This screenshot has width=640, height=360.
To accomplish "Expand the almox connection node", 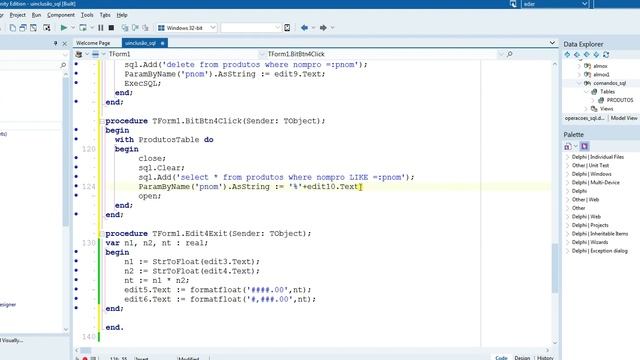I will click(x=579, y=66).
